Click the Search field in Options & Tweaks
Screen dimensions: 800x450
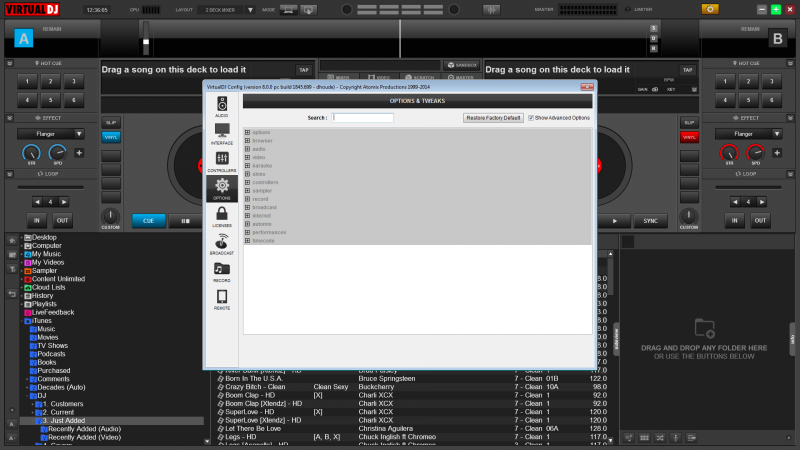point(362,118)
